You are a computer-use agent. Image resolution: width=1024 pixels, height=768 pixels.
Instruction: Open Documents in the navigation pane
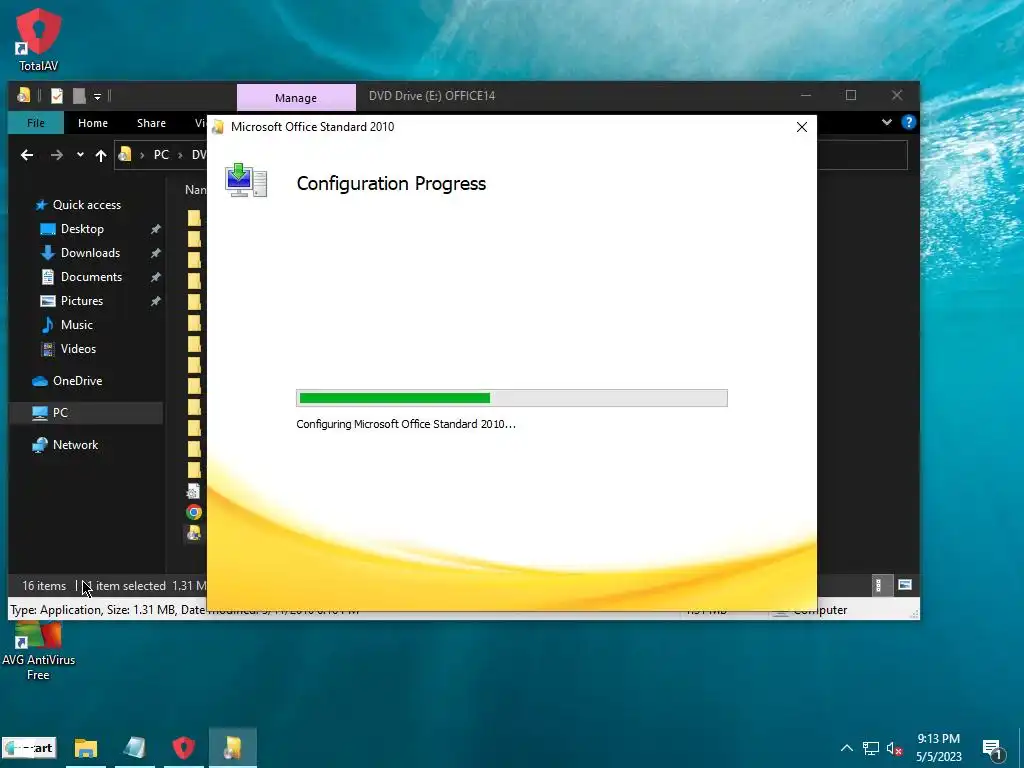click(x=91, y=277)
